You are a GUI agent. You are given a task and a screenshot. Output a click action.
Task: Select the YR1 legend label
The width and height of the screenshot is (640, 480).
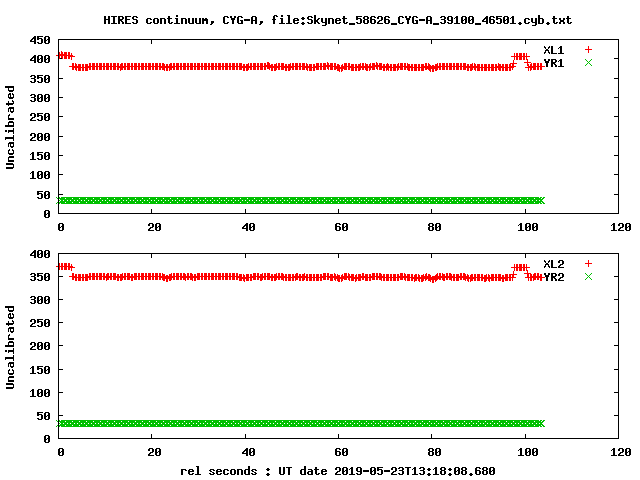tap(553, 63)
